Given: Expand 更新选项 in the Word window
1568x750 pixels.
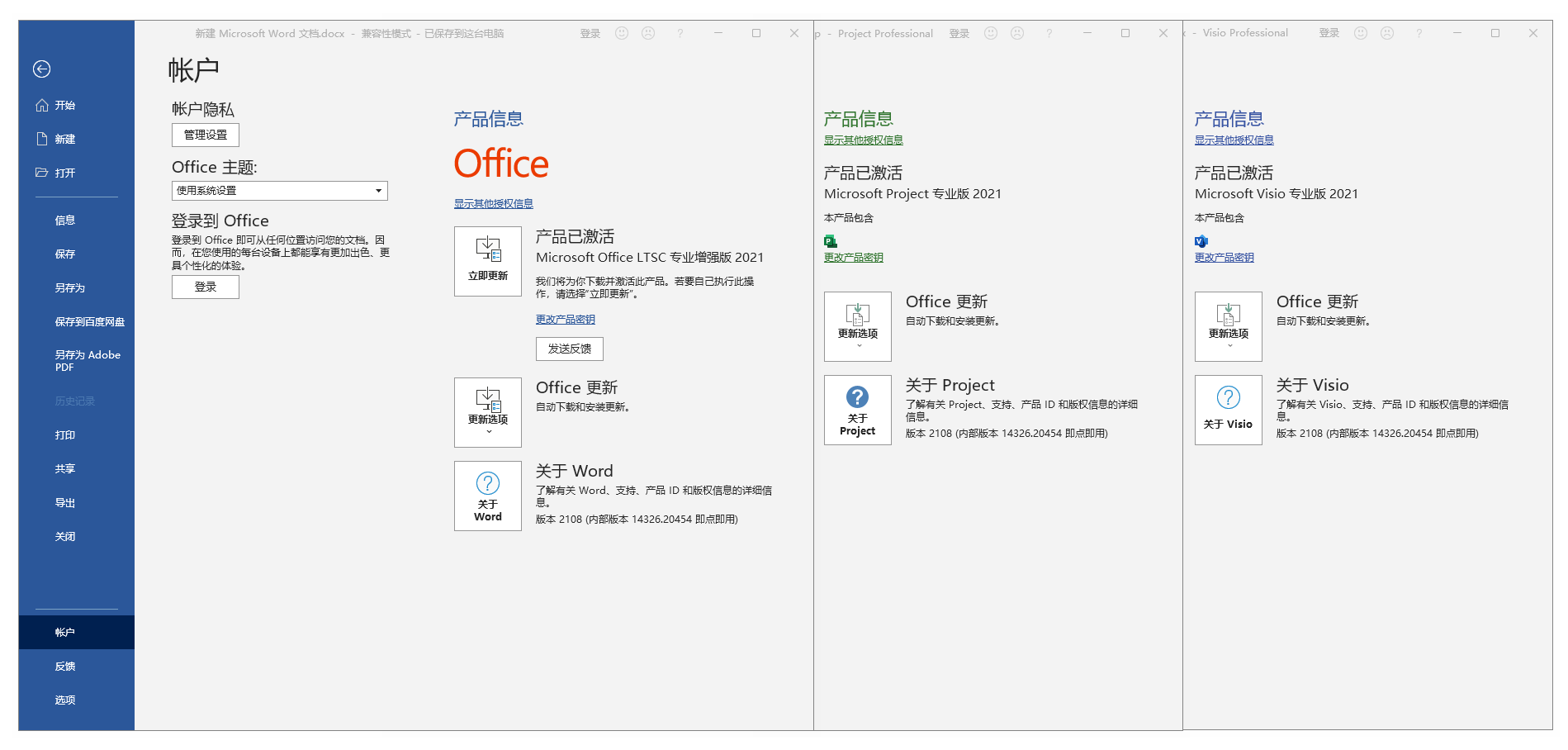Looking at the screenshot, I should click(x=488, y=413).
